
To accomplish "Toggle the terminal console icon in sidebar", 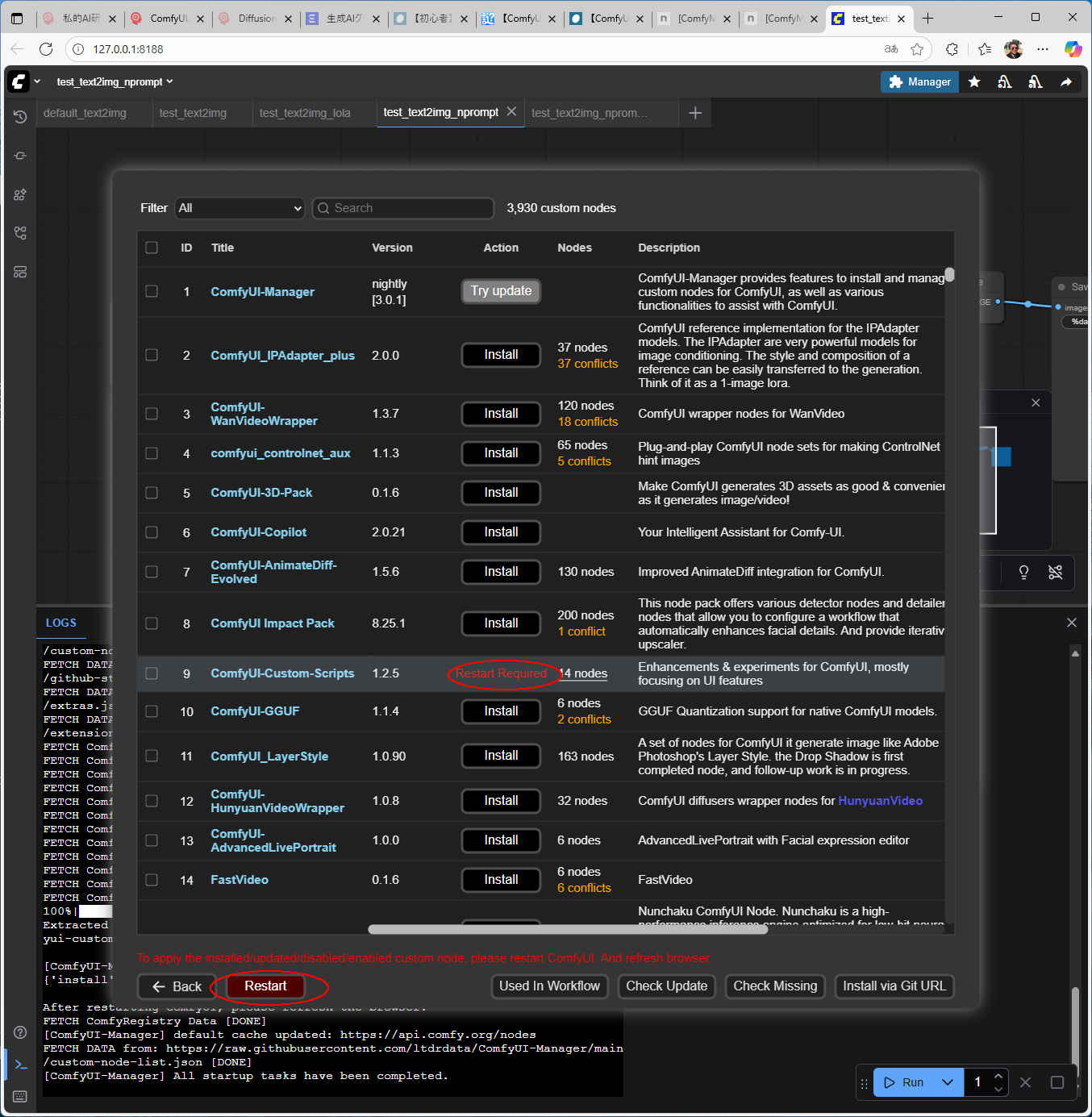I will (x=21, y=1065).
